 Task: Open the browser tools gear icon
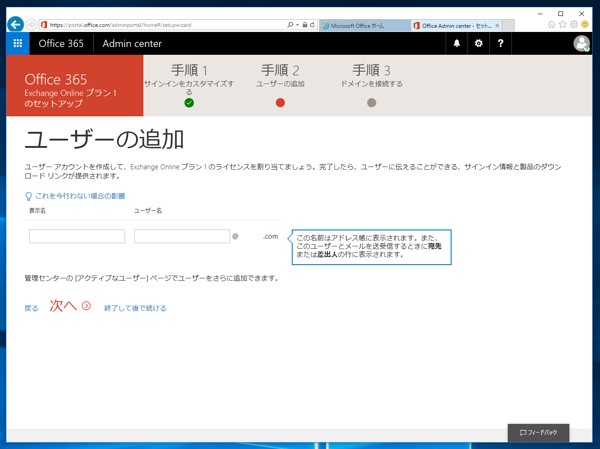coord(574,25)
